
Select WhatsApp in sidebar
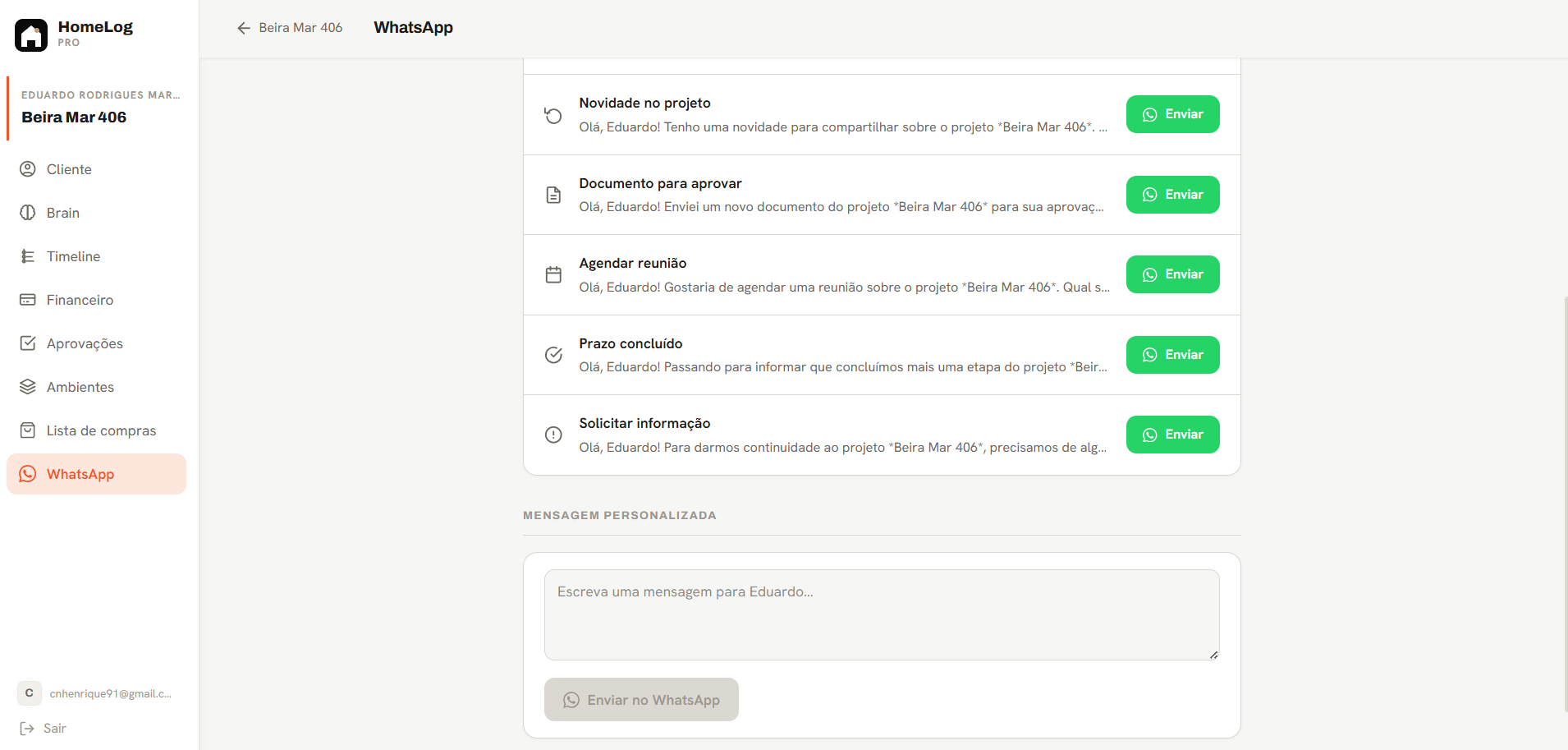(x=97, y=474)
